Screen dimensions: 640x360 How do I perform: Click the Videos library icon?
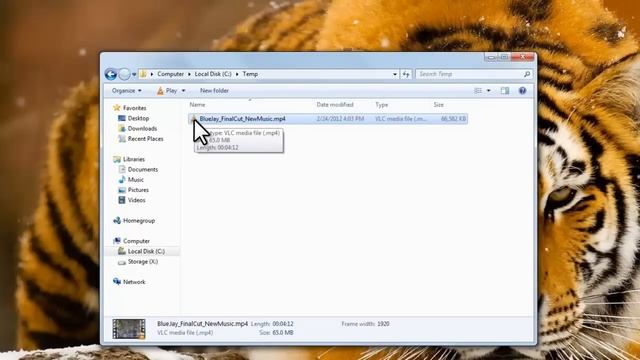122,200
